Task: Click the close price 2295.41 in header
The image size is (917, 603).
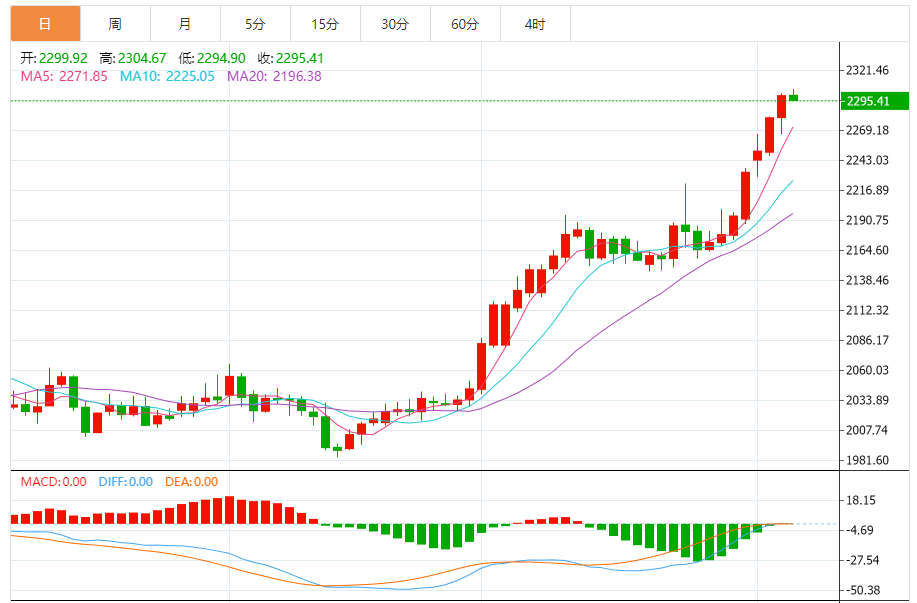Action: 300,58
